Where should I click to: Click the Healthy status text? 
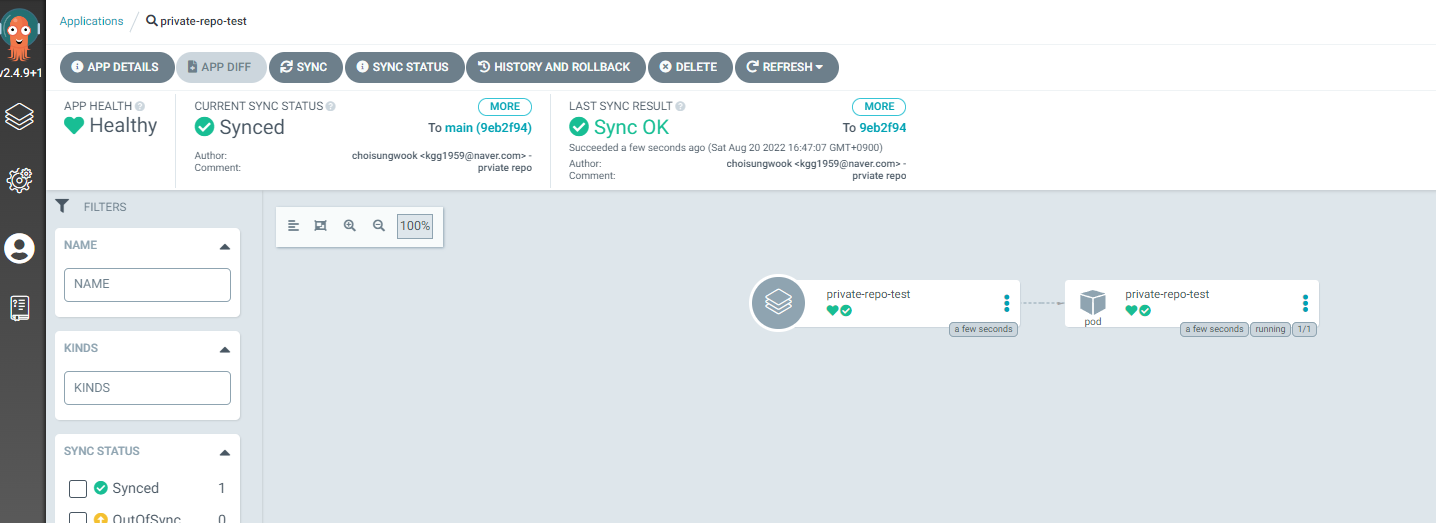[123, 126]
